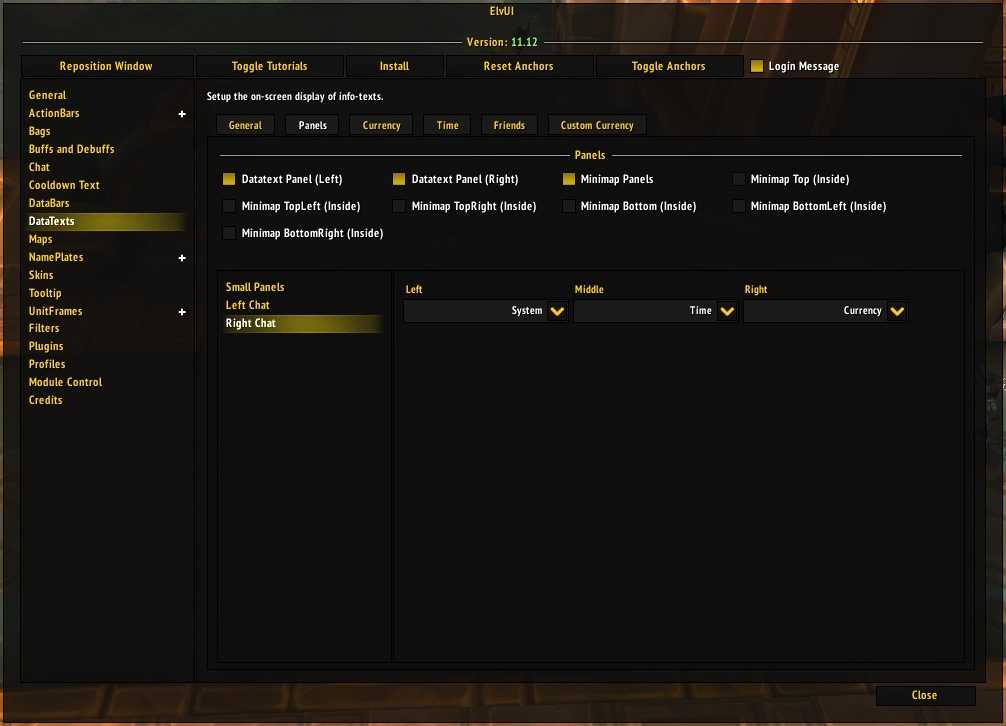Close the ElvUI config window
The image size is (1006, 726).
[925, 695]
